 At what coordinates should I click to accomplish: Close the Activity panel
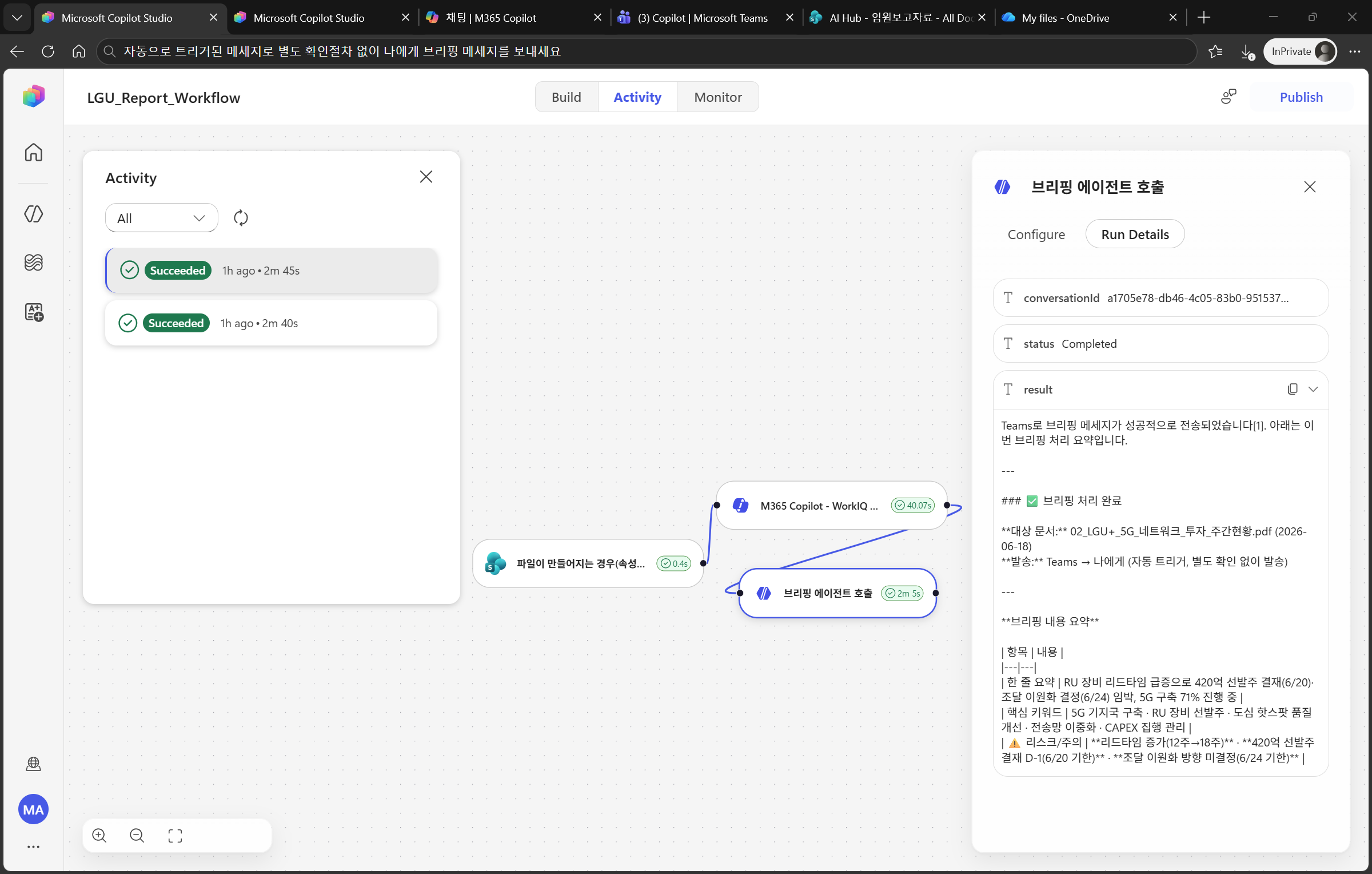click(426, 177)
